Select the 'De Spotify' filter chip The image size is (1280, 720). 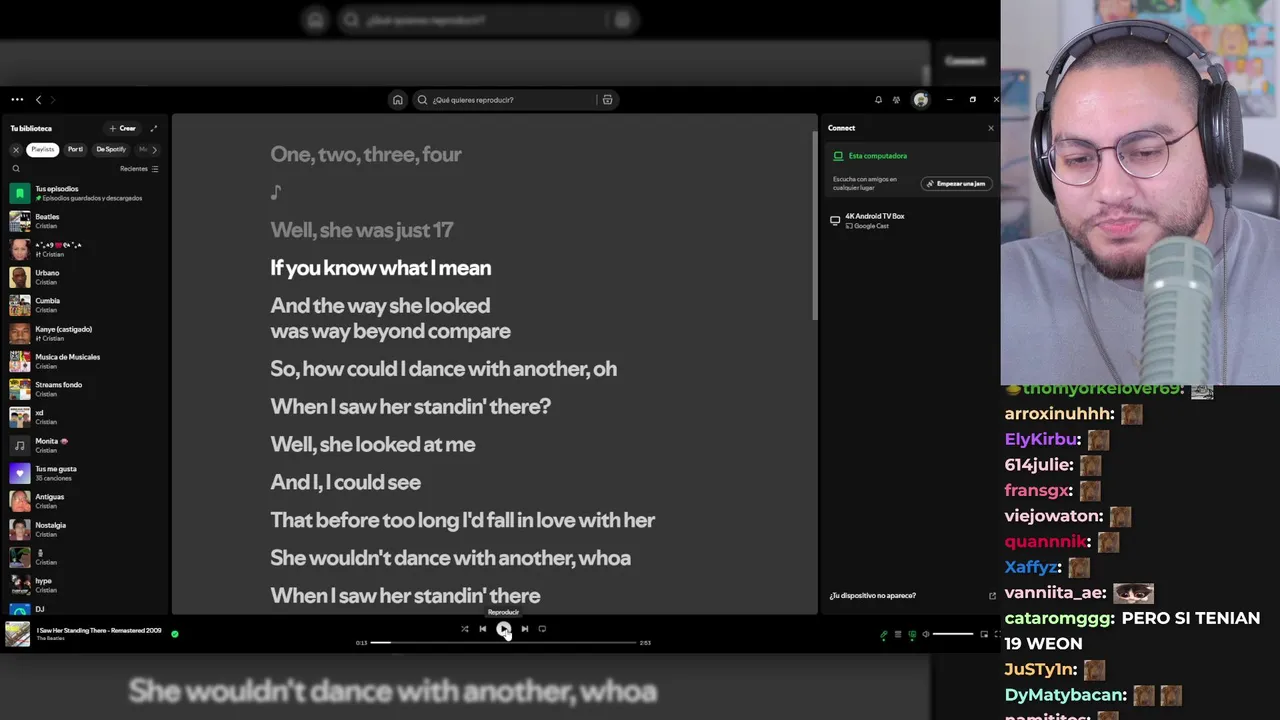coord(111,149)
